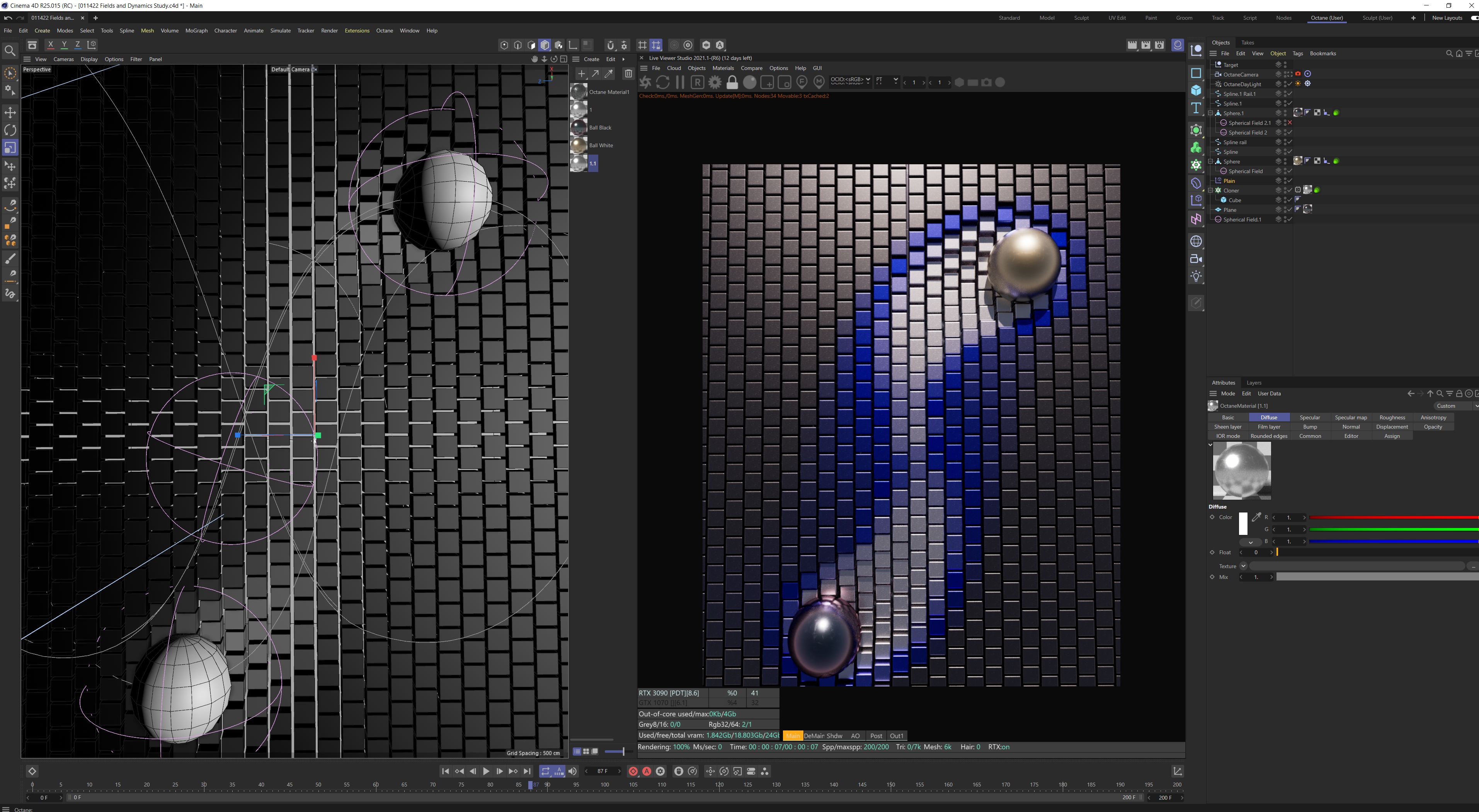Viewport: 1479px width, 812px height.
Task: Select the Ball Black material thumbnail
Action: 579,128
